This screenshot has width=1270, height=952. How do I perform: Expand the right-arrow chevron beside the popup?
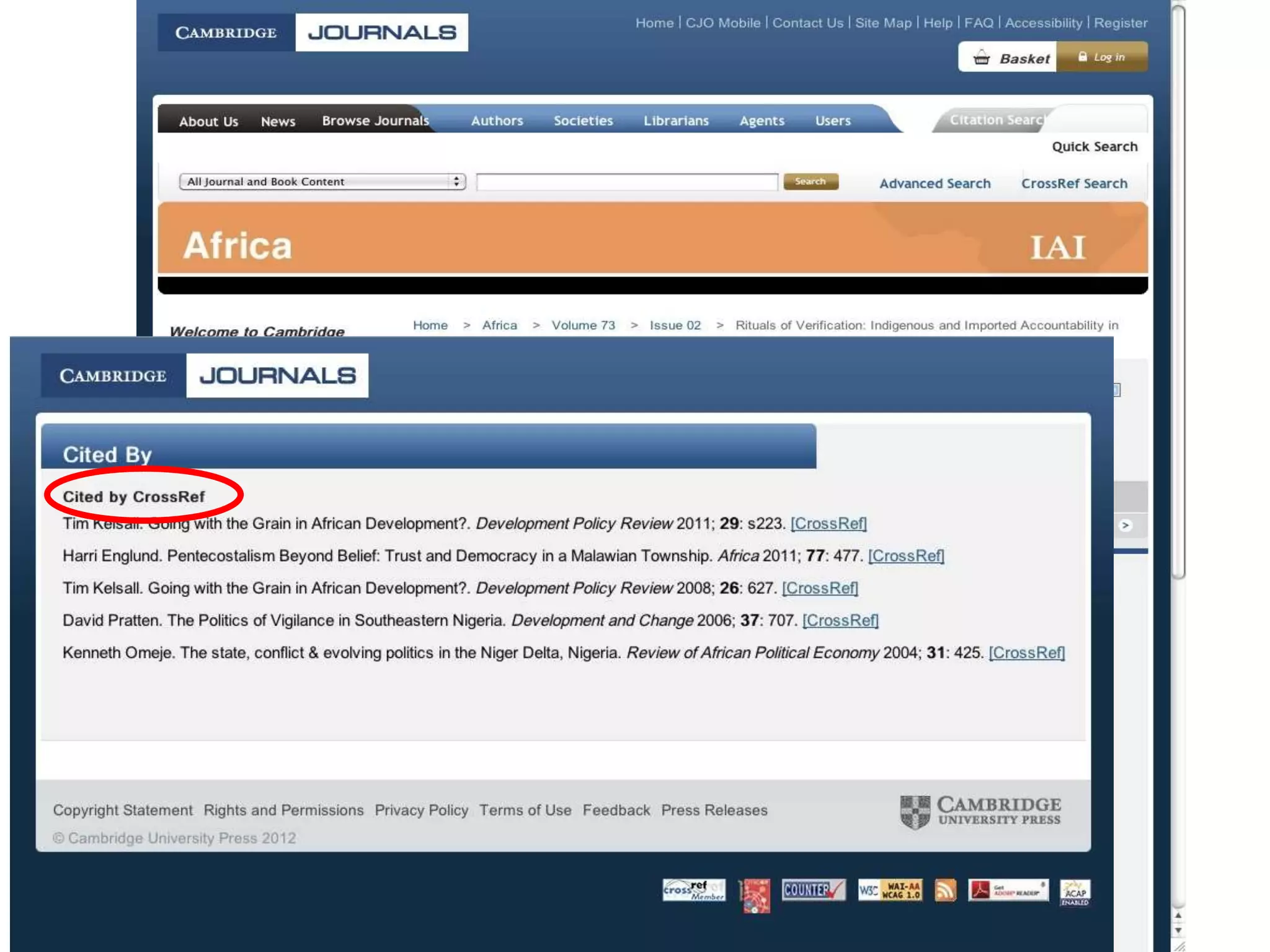[1126, 526]
